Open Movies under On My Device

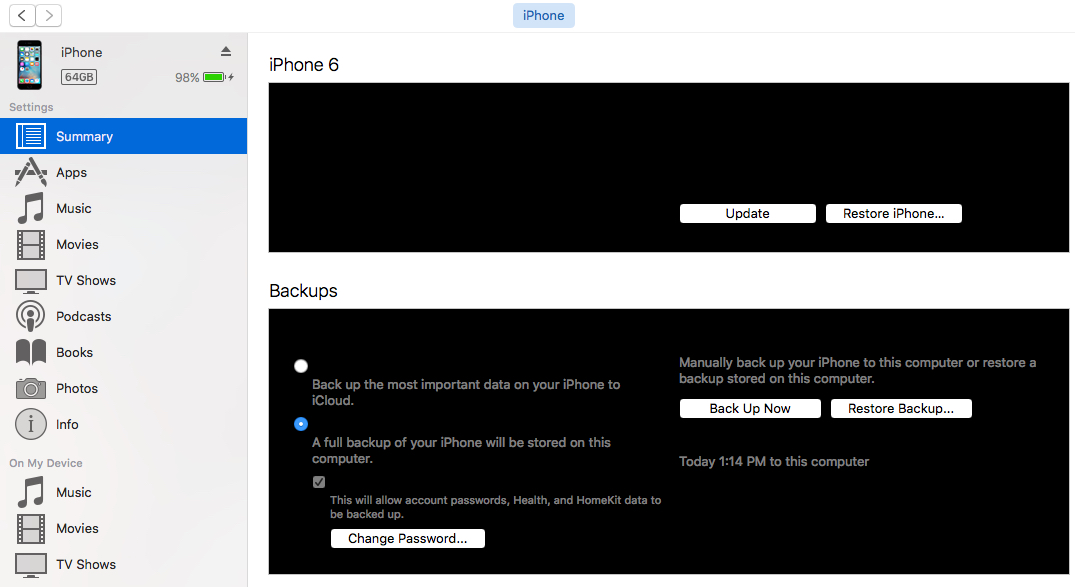pyautogui.click(x=123, y=528)
